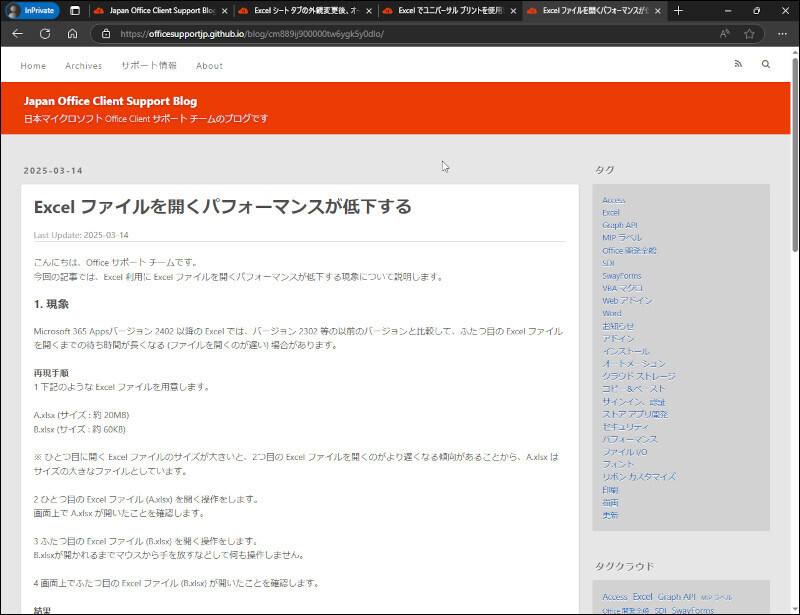This screenshot has height=615, width=800.
Task: Open the フォント tag link
Action: (x=618, y=464)
